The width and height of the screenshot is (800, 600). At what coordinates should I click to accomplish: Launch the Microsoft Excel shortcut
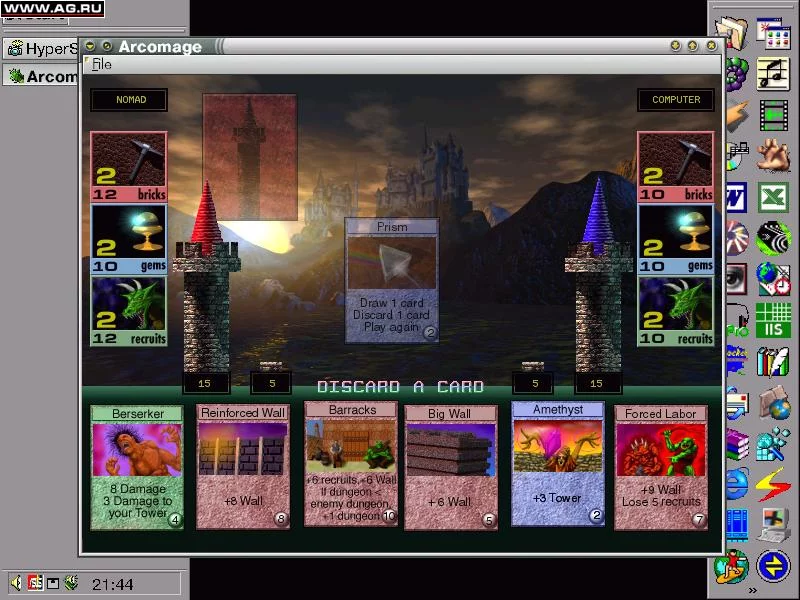tap(773, 196)
